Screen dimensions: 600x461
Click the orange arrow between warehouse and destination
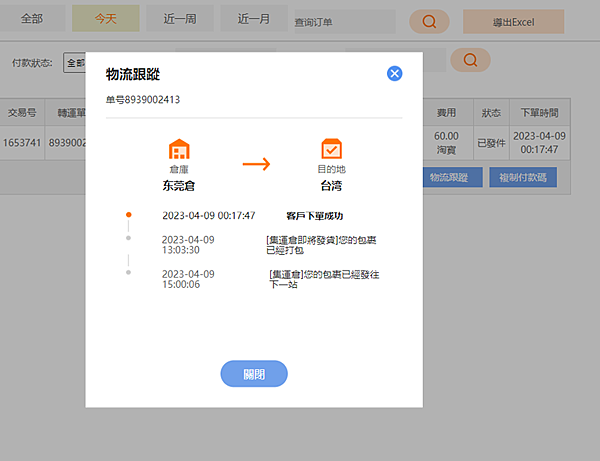[x=256, y=164]
